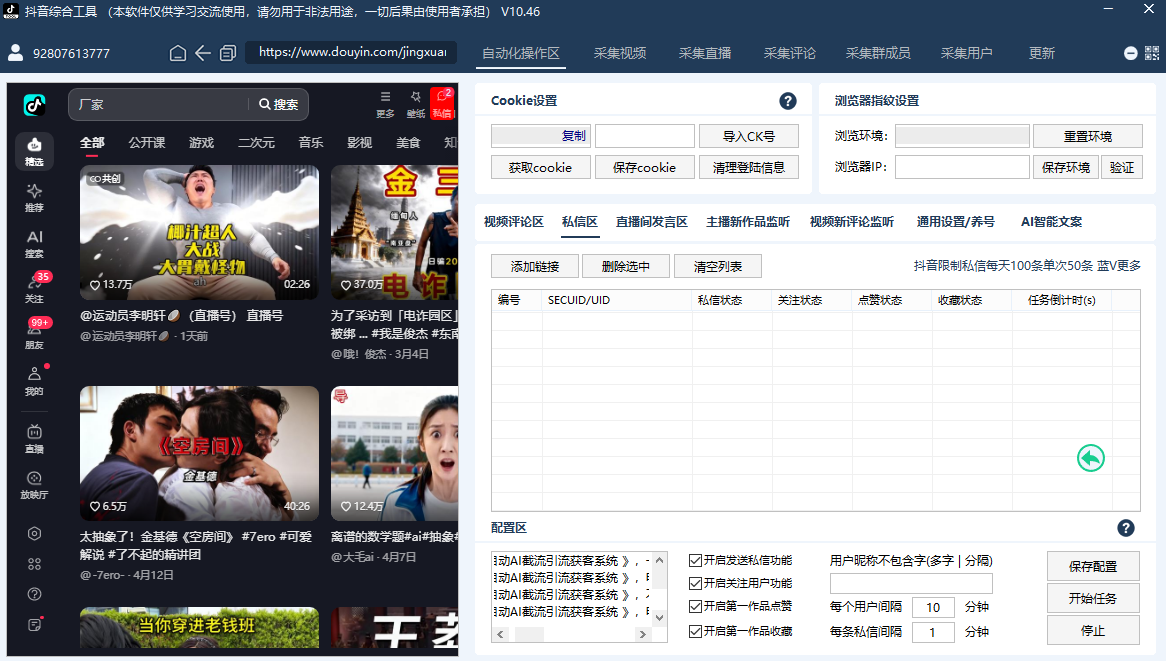Open the 放映厅 cinema sidebar icon
The height and width of the screenshot is (661, 1166).
34,485
